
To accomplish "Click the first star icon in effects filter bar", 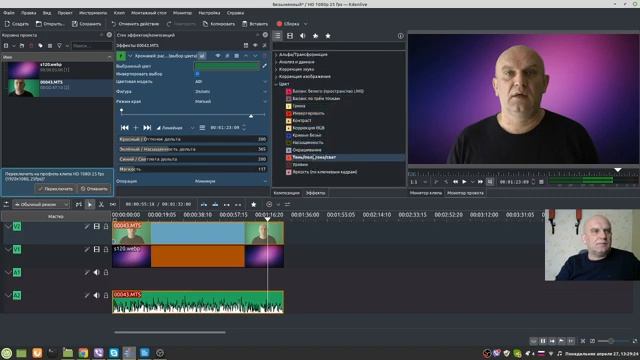I will coord(315,36).
